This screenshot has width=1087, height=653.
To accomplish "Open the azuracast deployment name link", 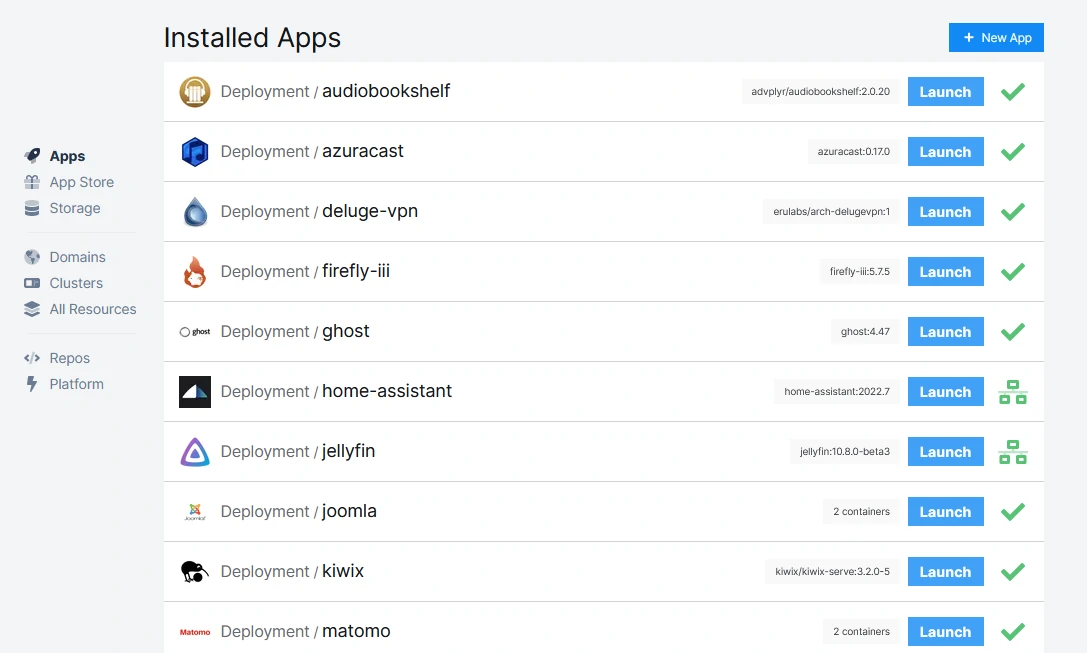I will (363, 151).
